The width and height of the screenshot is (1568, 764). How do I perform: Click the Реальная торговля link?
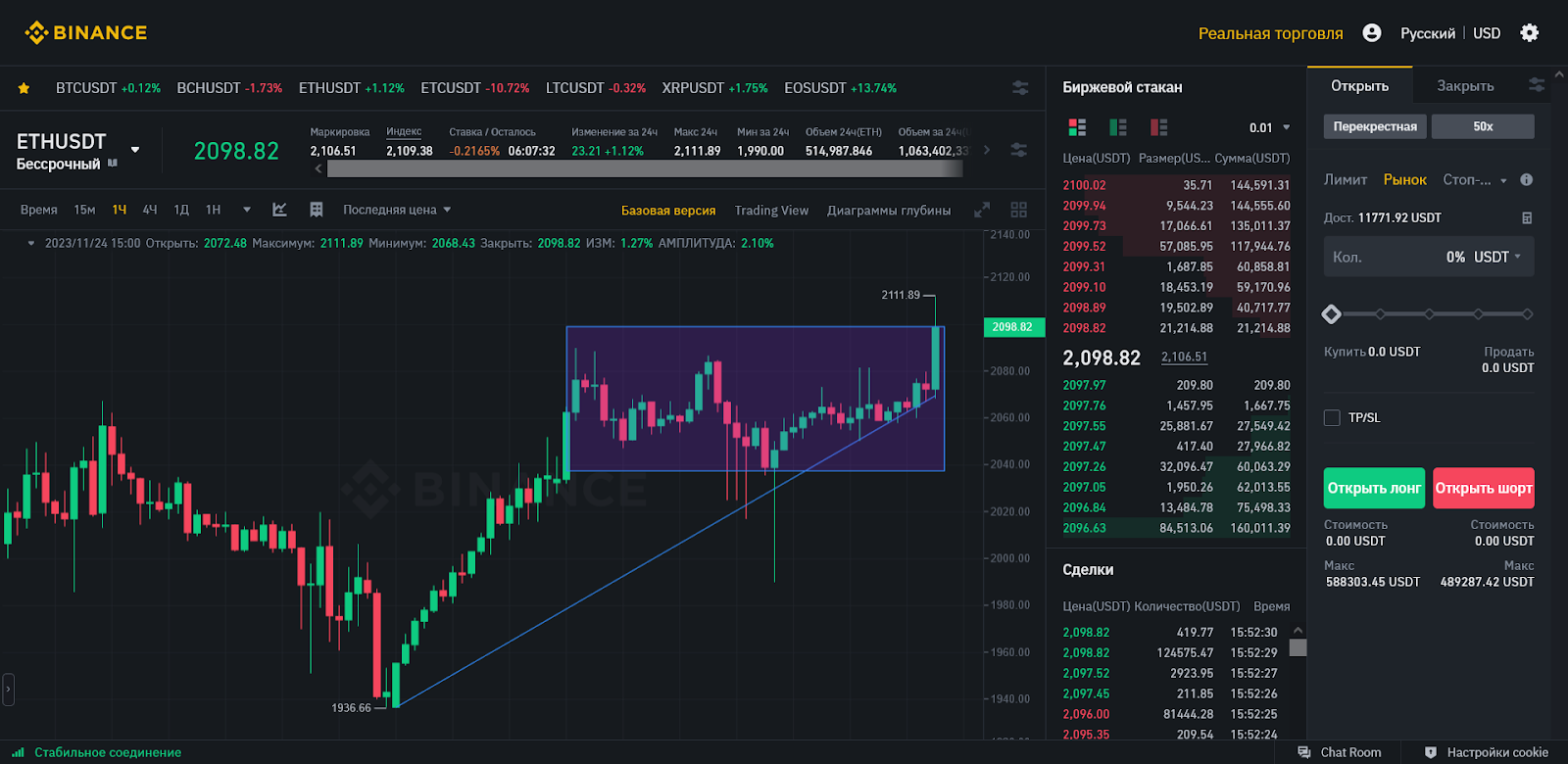coord(1270,33)
